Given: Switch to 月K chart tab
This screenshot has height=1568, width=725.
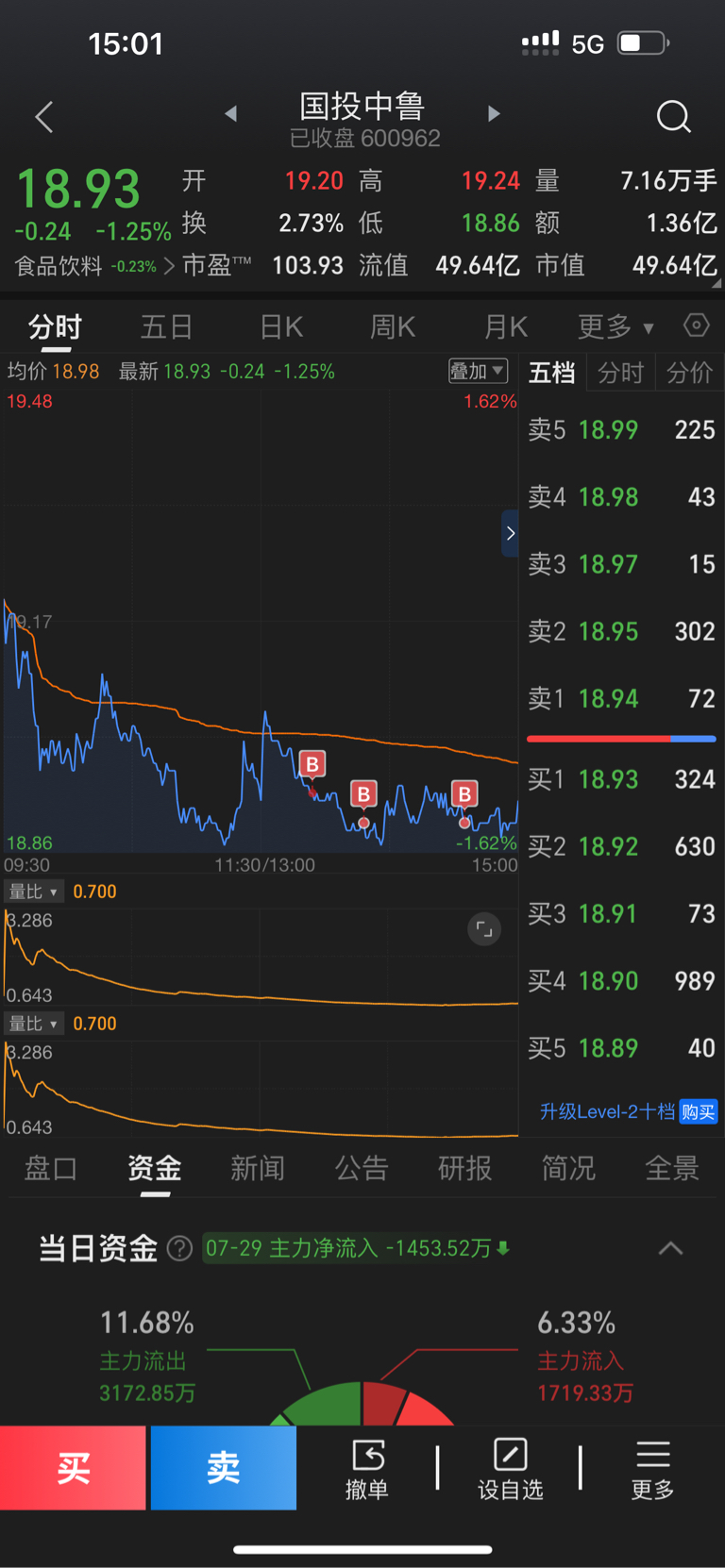Looking at the screenshot, I should pos(505,326).
